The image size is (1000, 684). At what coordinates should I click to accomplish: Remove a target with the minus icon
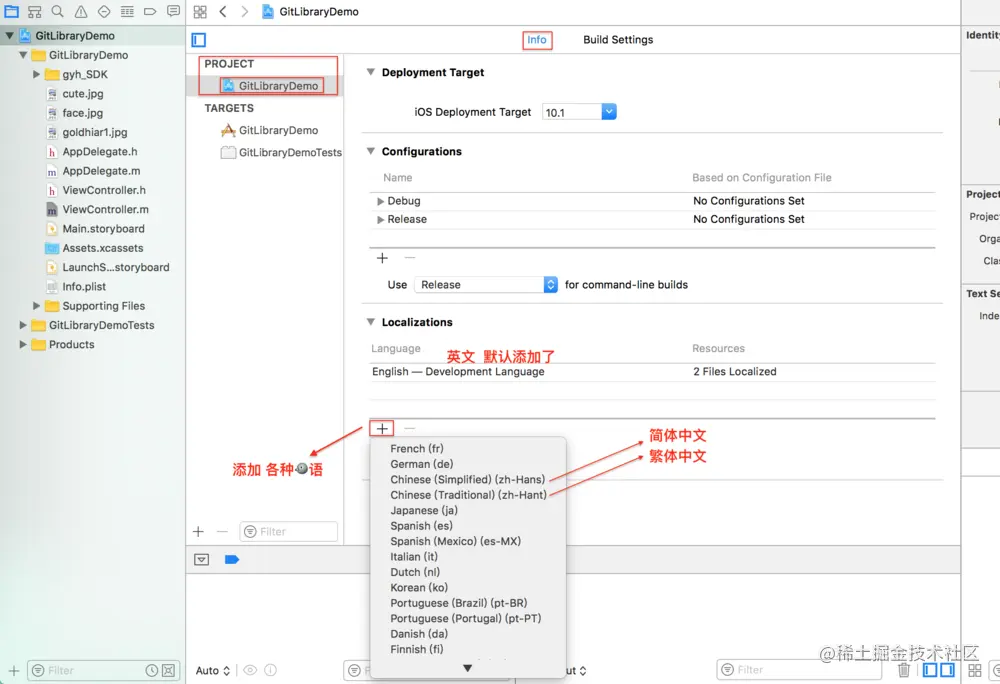222,532
